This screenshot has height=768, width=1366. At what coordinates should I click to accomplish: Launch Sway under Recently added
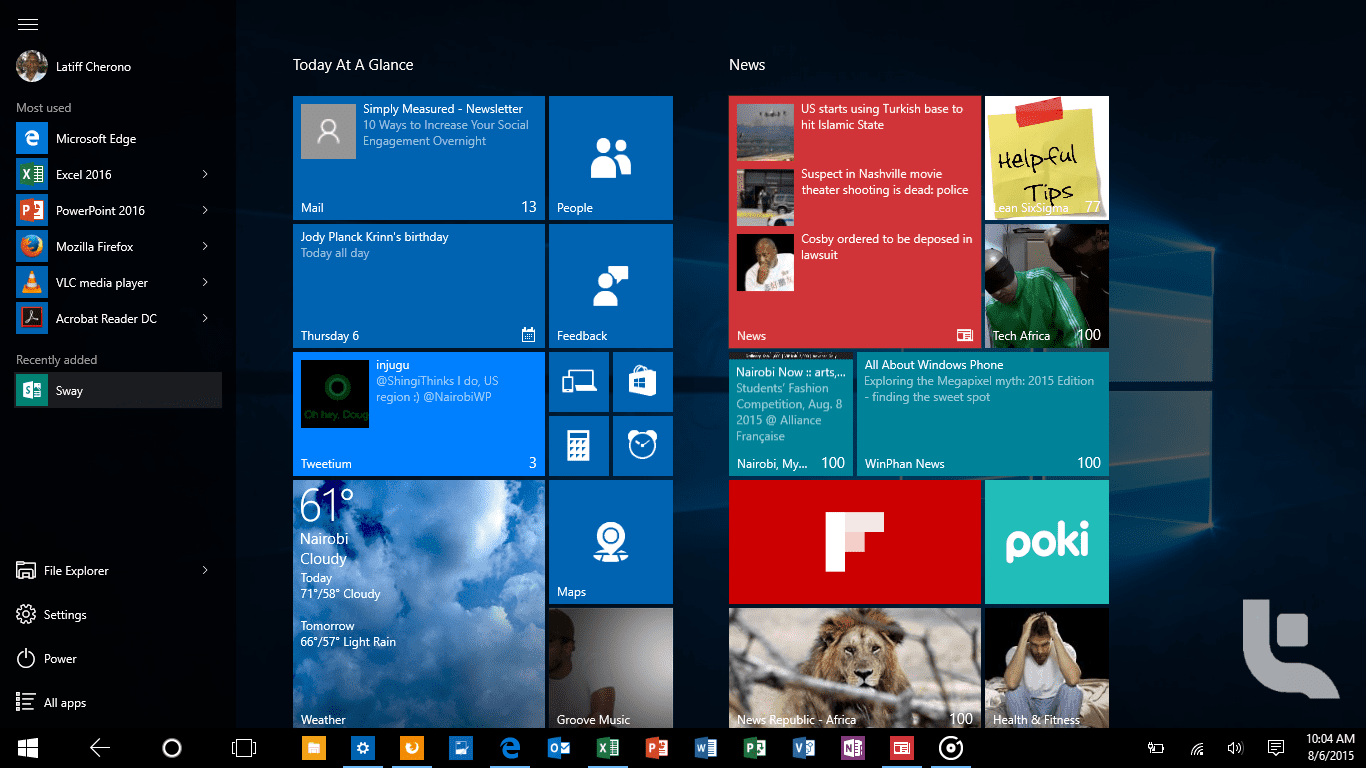119,391
